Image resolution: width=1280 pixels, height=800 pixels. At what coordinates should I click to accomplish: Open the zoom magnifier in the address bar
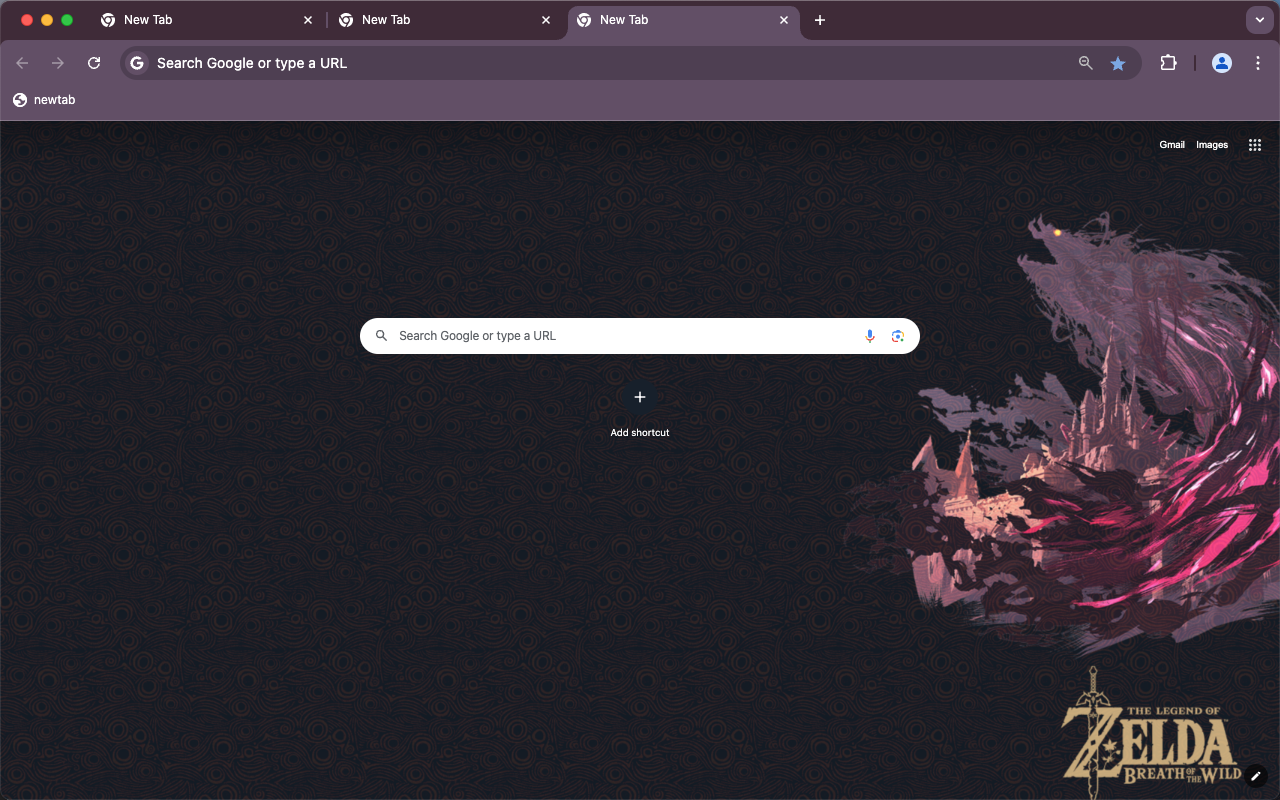pos(1086,63)
